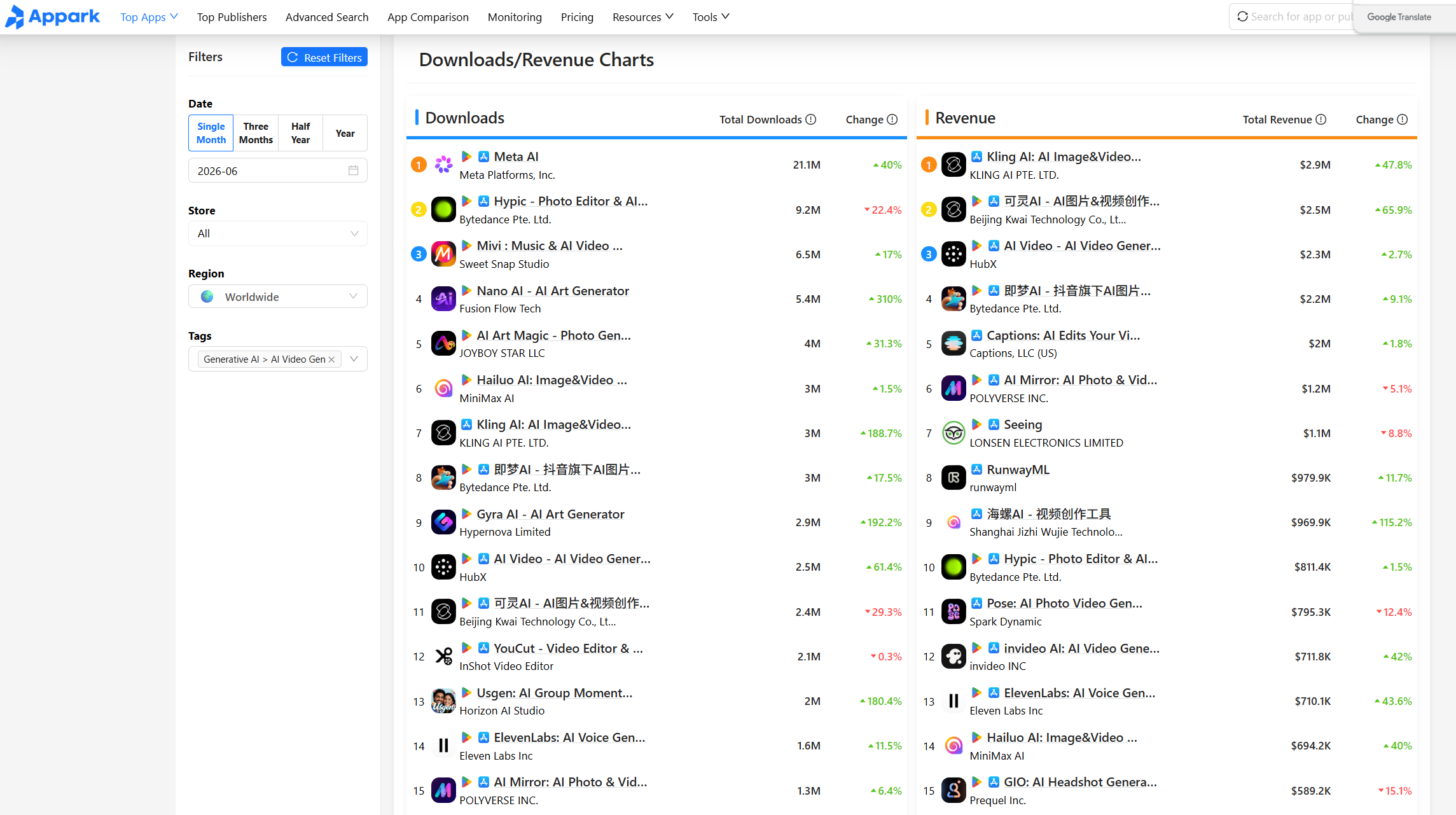Go to Advanced Search
Image resolution: width=1456 pixels, height=815 pixels.
pos(327,17)
